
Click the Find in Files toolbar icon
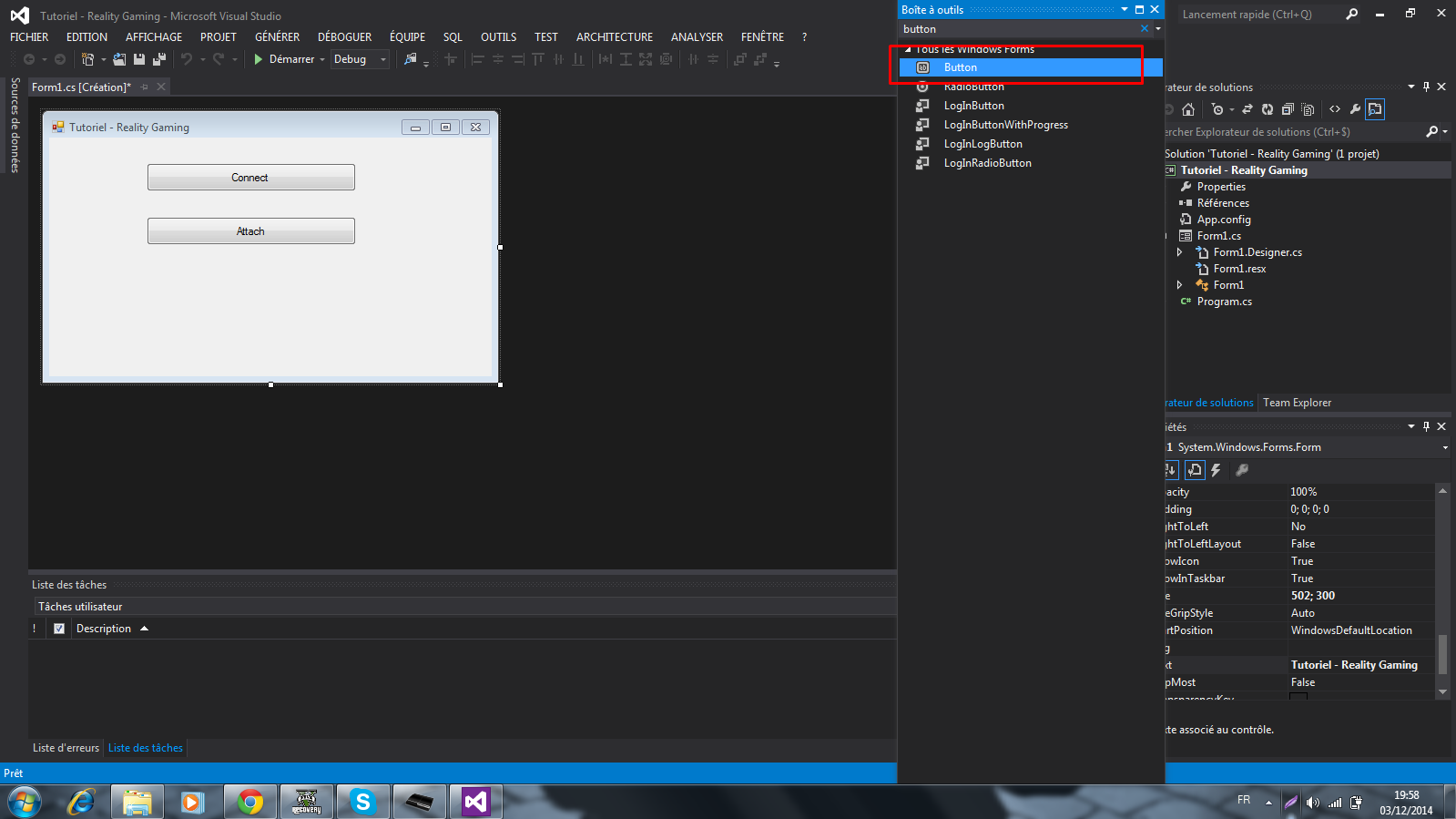coord(411,59)
